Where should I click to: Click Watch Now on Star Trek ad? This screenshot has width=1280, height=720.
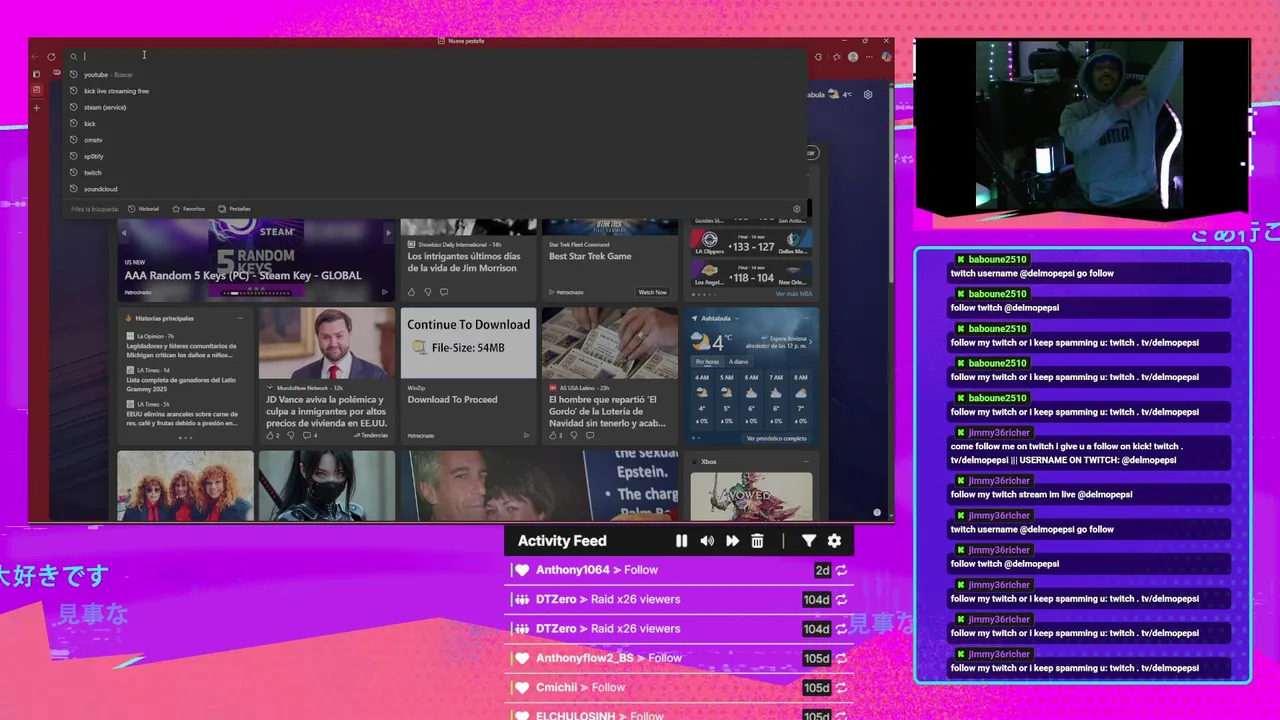click(x=652, y=292)
